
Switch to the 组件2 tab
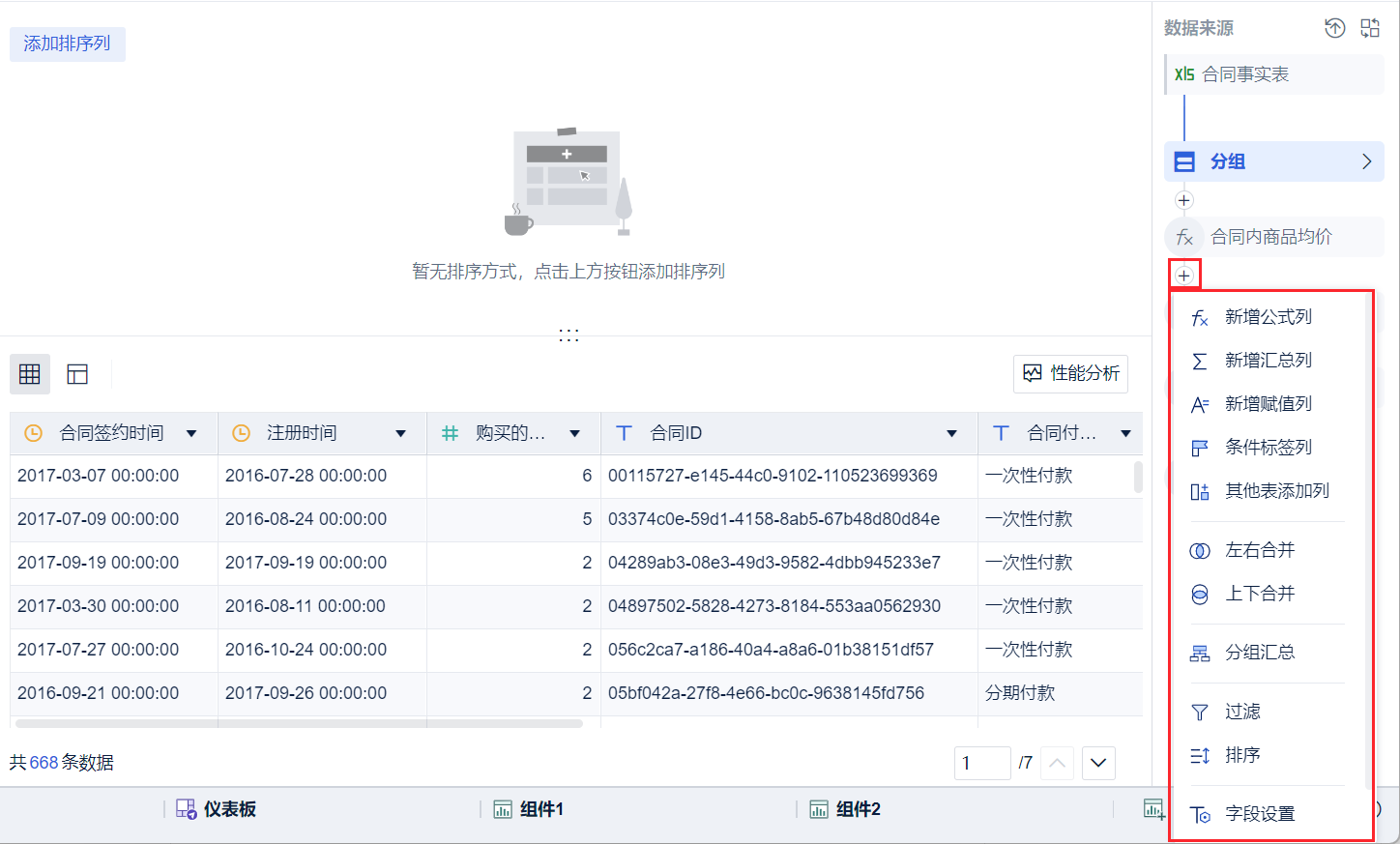click(x=846, y=809)
